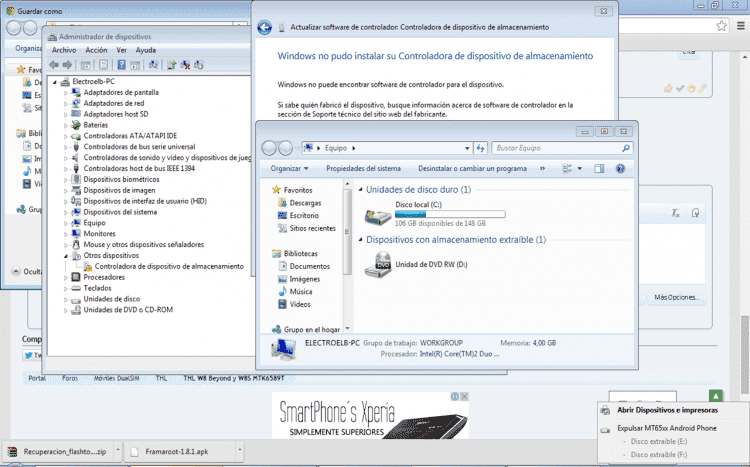
Task: Click Portal link in forum breadcrumb
Action: click(37, 378)
